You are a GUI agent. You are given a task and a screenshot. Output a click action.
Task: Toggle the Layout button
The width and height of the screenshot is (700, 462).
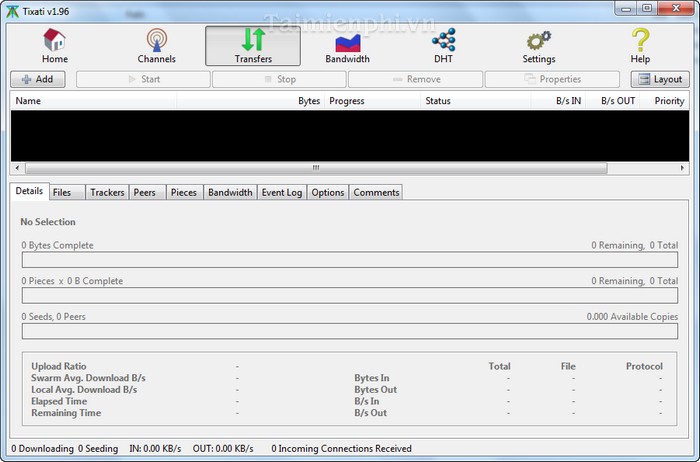[659, 79]
